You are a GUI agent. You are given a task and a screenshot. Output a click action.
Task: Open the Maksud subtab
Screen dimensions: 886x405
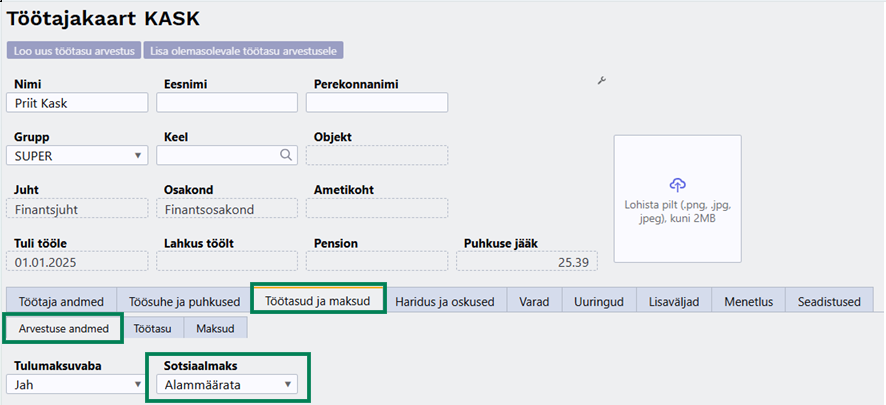[215, 328]
